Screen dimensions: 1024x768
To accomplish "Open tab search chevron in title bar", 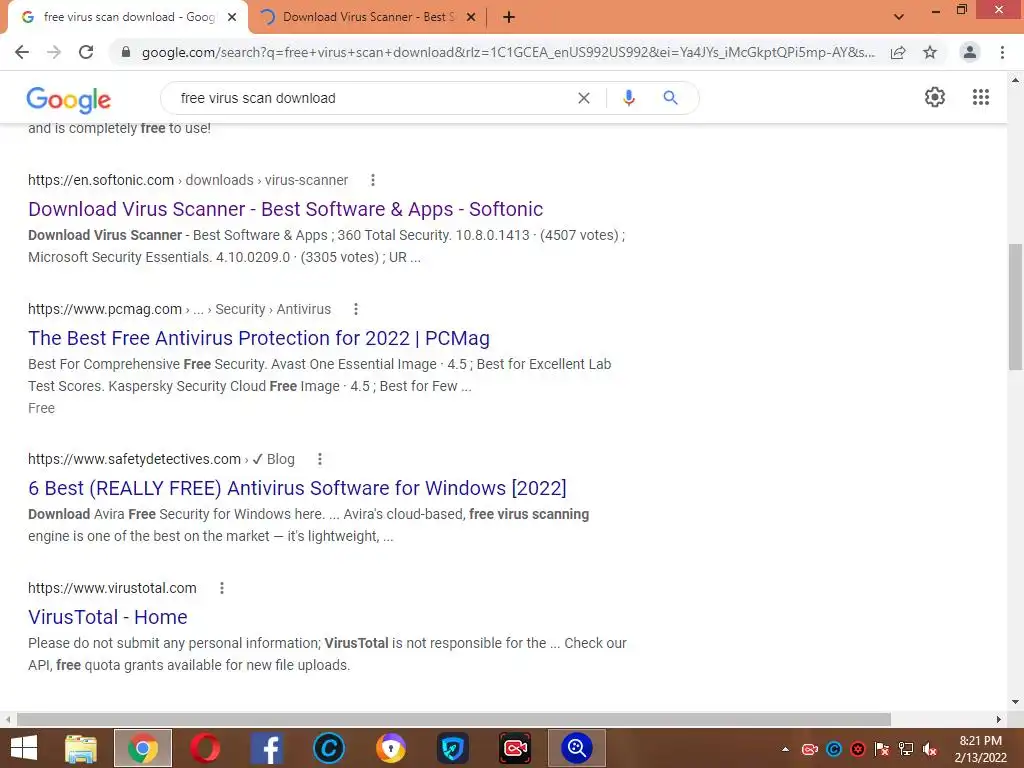I will 899,17.
